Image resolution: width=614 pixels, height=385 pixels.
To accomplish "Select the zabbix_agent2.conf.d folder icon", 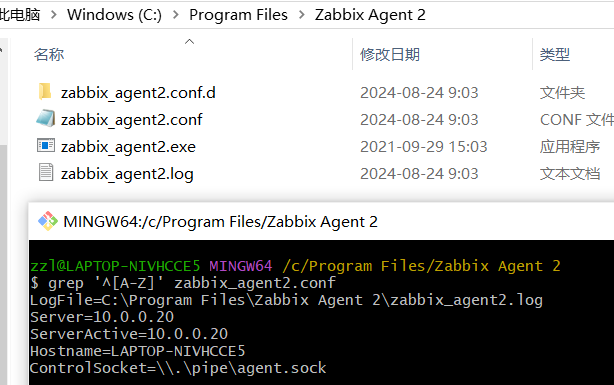I will coord(45,92).
